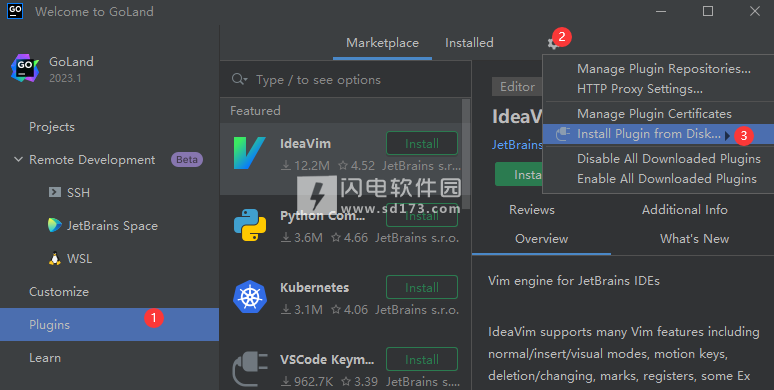Install the Kubernetes plugin
Image resolution: width=774 pixels, height=390 pixels.
click(422, 288)
